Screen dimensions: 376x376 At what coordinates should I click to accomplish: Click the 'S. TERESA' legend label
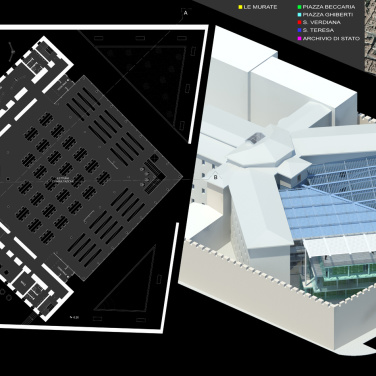click(318, 30)
